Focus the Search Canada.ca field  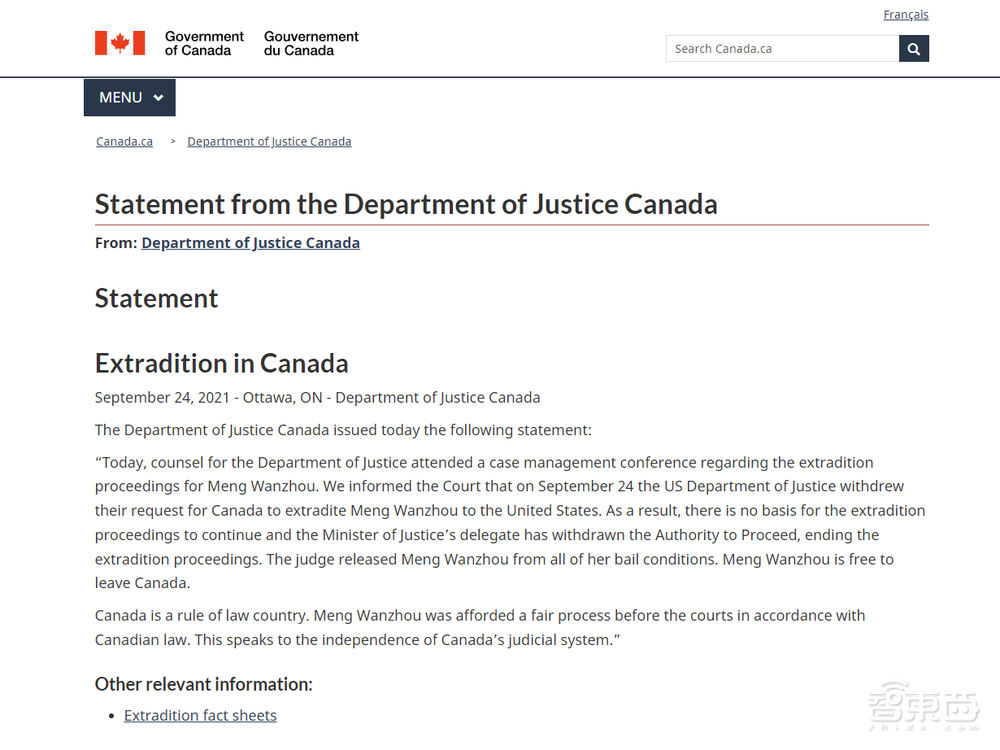click(782, 48)
